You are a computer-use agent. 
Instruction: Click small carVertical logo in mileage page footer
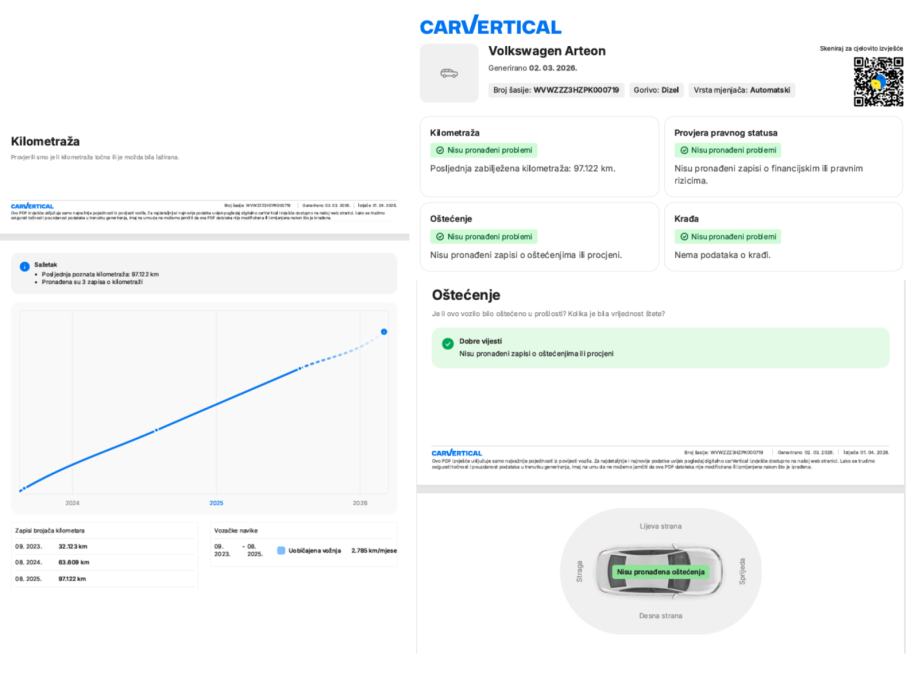coord(32,206)
